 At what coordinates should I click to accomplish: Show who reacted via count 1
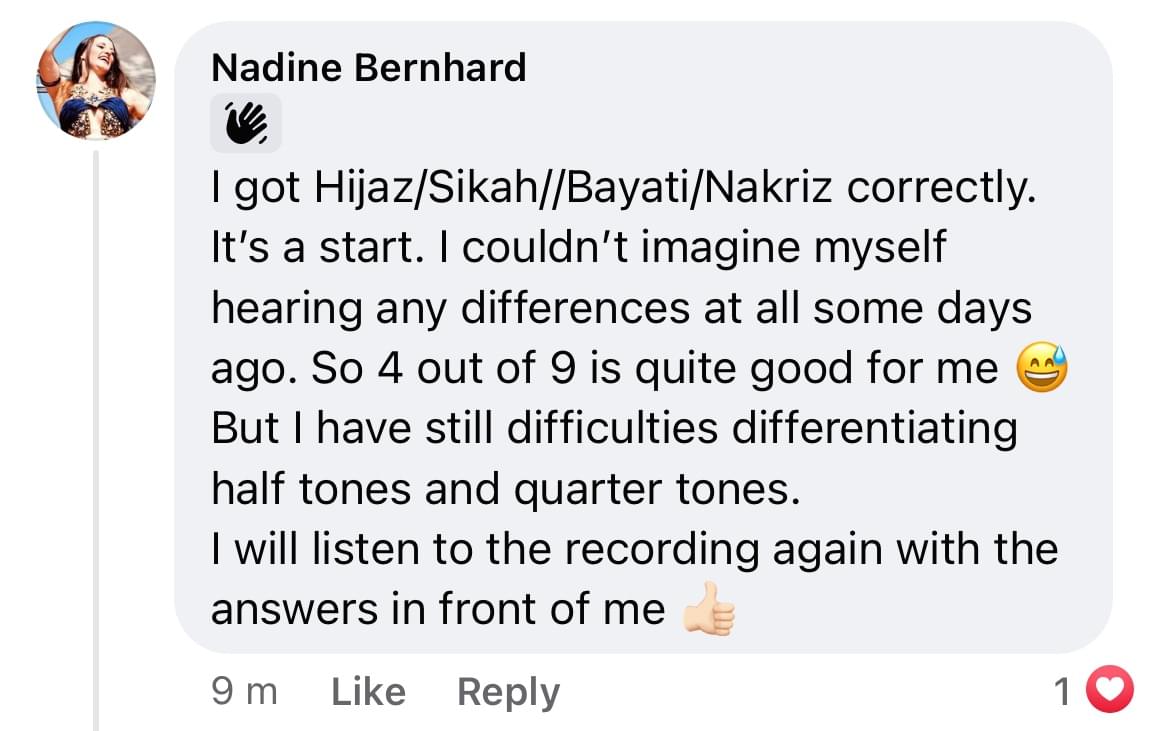click(1063, 691)
